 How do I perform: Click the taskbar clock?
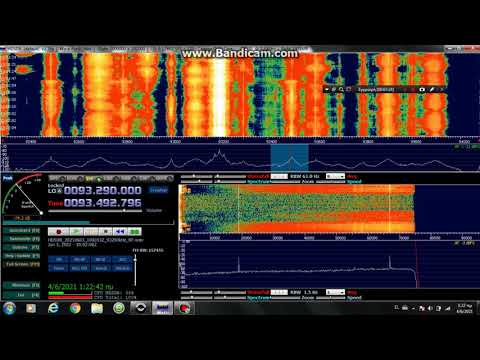tap(465, 308)
